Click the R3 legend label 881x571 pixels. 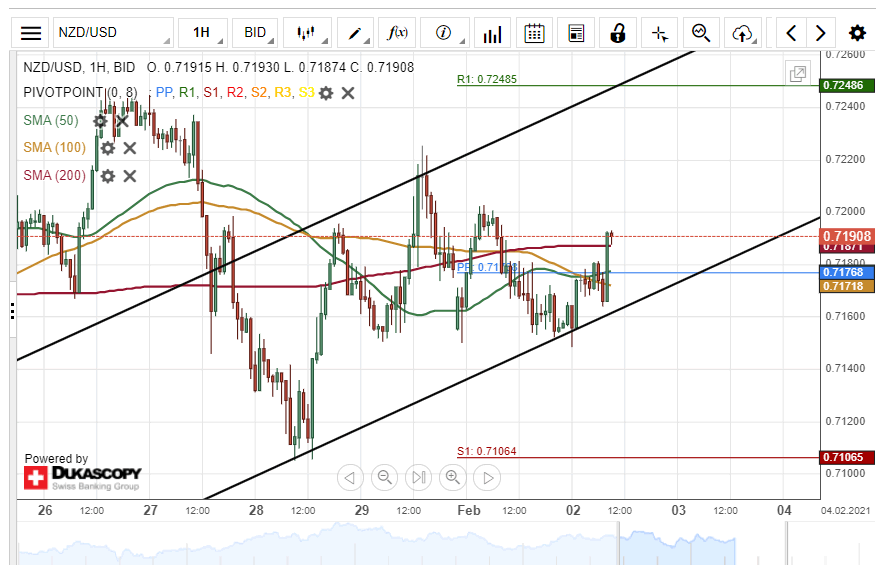click(x=283, y=92)
